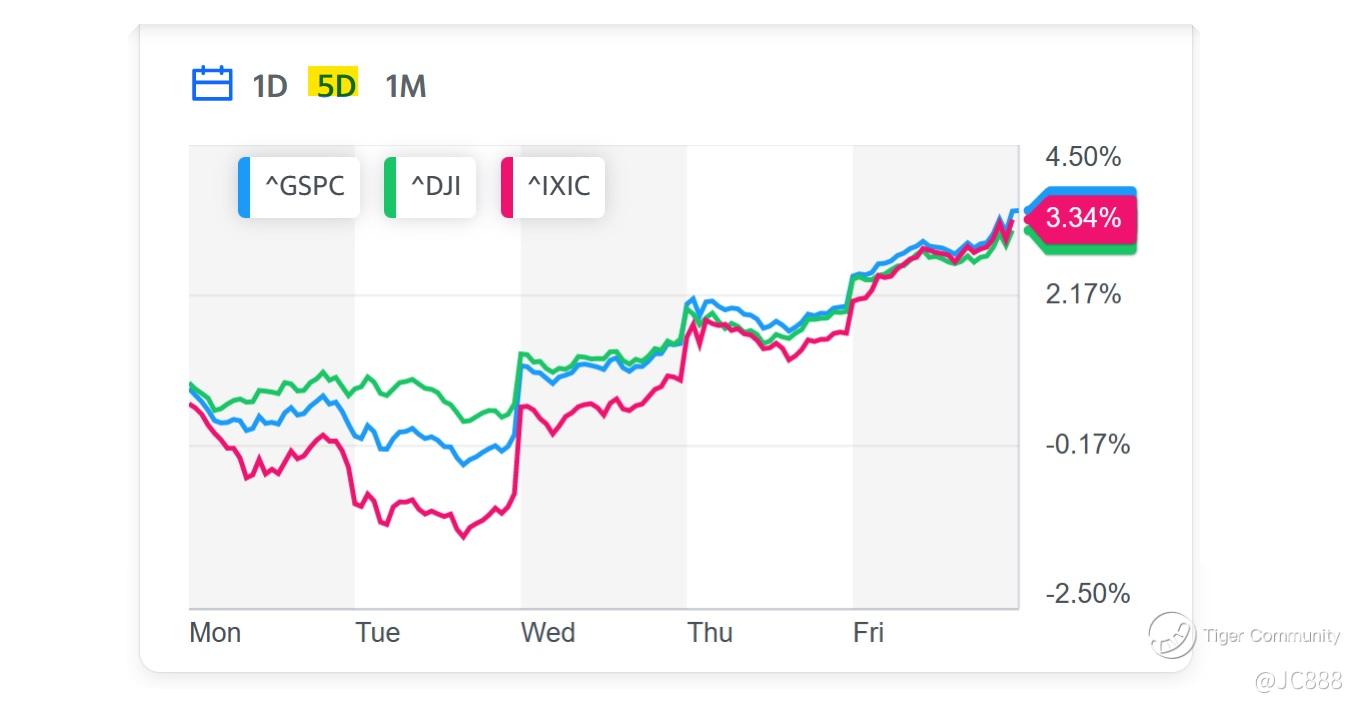The image size is (1369, 711).
Task: Click the pink ^IXIC color bar
Action: tap(507, 187)
